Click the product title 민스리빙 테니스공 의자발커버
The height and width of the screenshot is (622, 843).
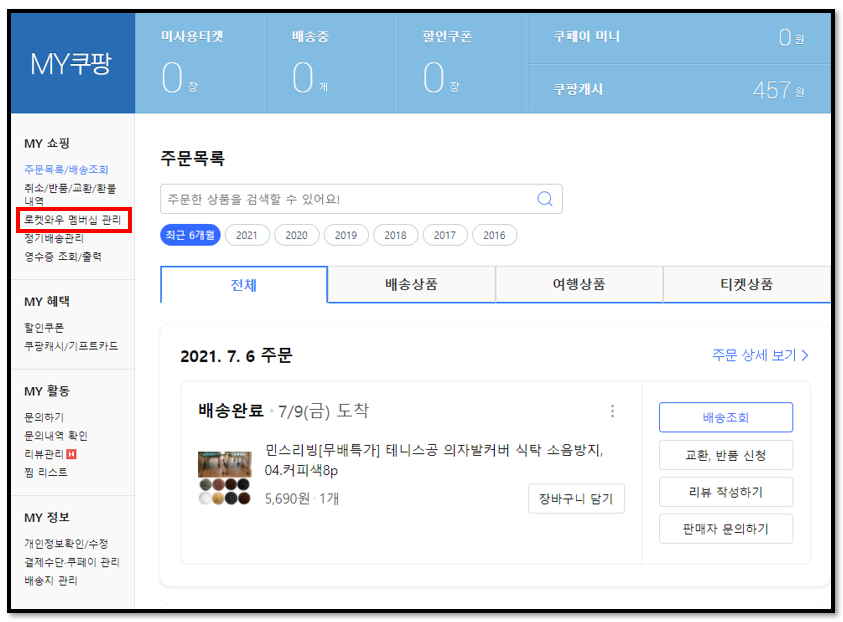click(x=434, y=460)
